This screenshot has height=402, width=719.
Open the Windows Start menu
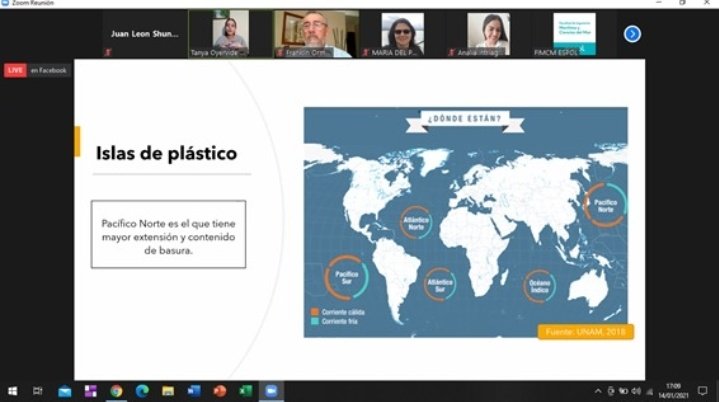(12, 391)
